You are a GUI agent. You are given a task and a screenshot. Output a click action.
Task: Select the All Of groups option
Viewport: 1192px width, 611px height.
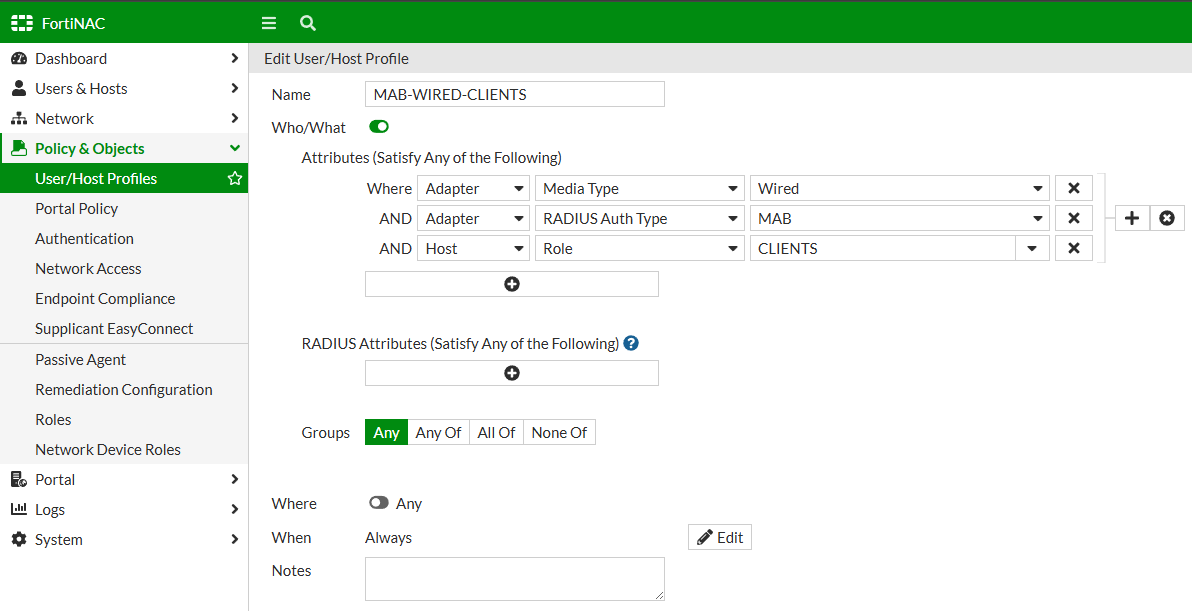pos(496,432)
